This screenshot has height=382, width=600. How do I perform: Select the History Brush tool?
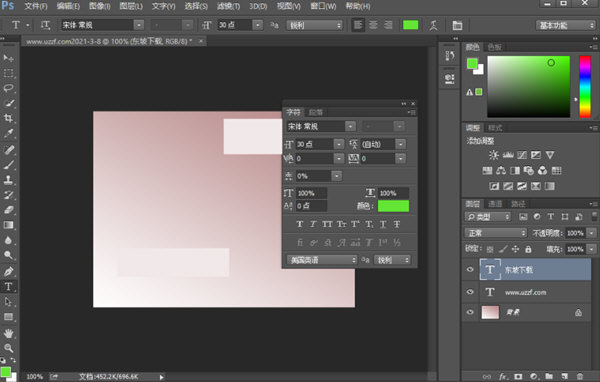8,195
